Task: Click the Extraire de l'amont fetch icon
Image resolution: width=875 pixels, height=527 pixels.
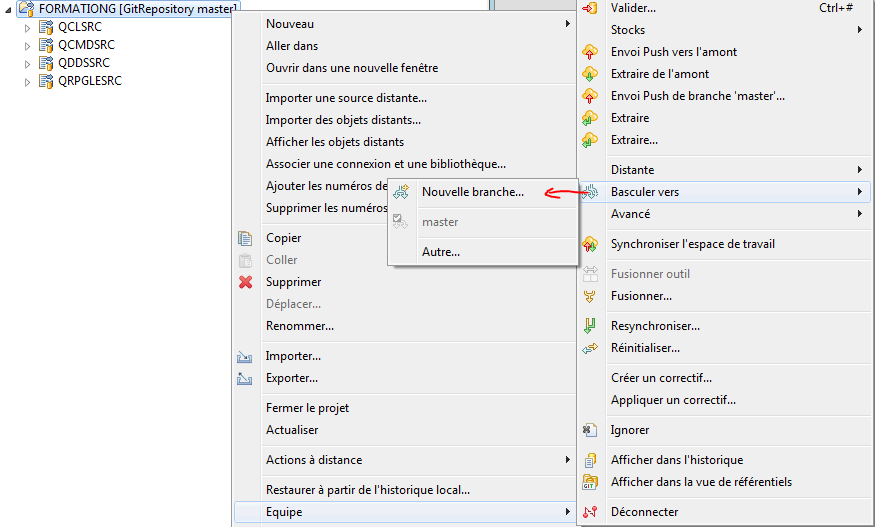Action: pyautogui.click(x=590, y=74)
